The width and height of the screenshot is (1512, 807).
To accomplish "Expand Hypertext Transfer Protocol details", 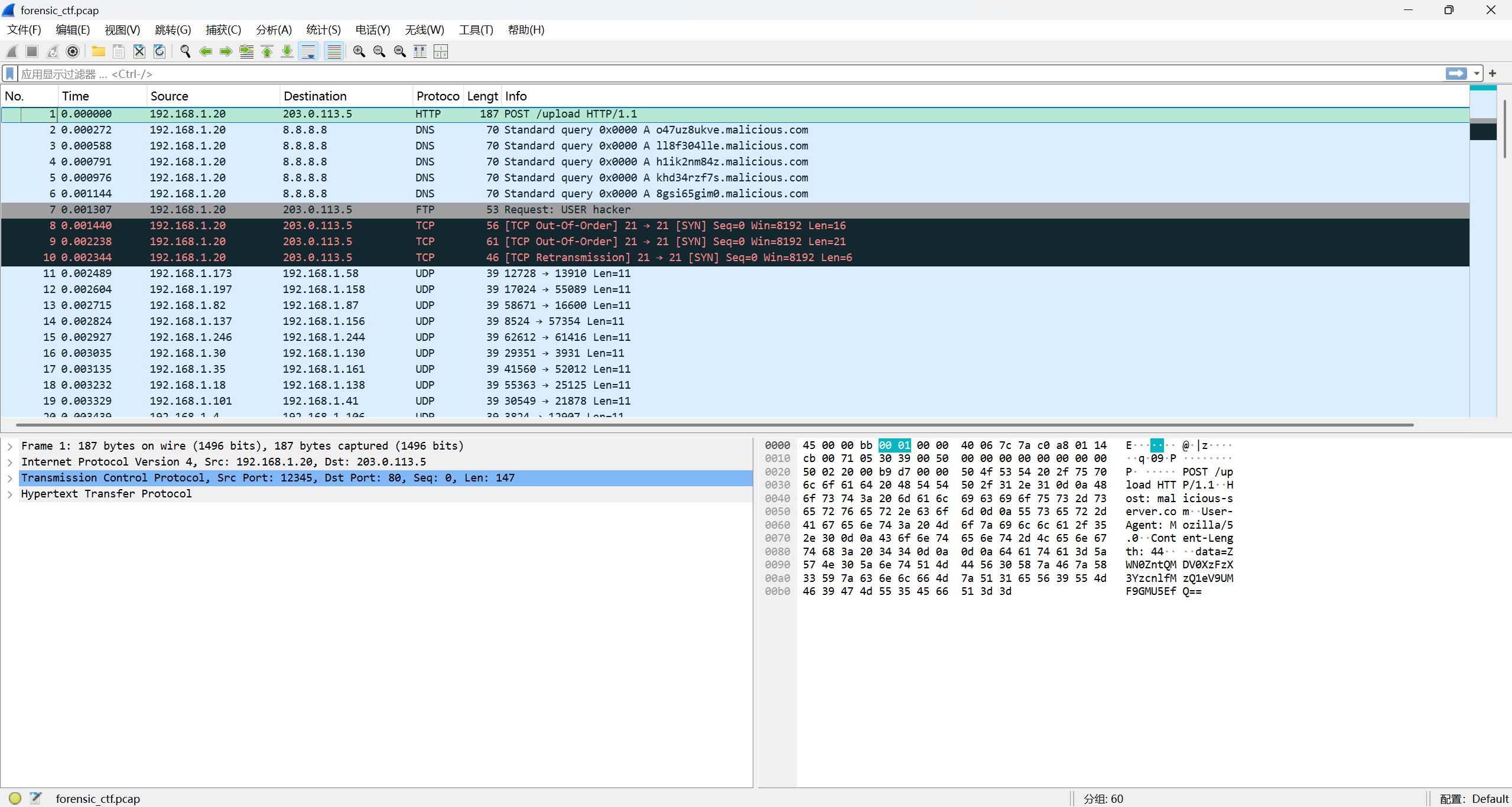I will [10, 494].
